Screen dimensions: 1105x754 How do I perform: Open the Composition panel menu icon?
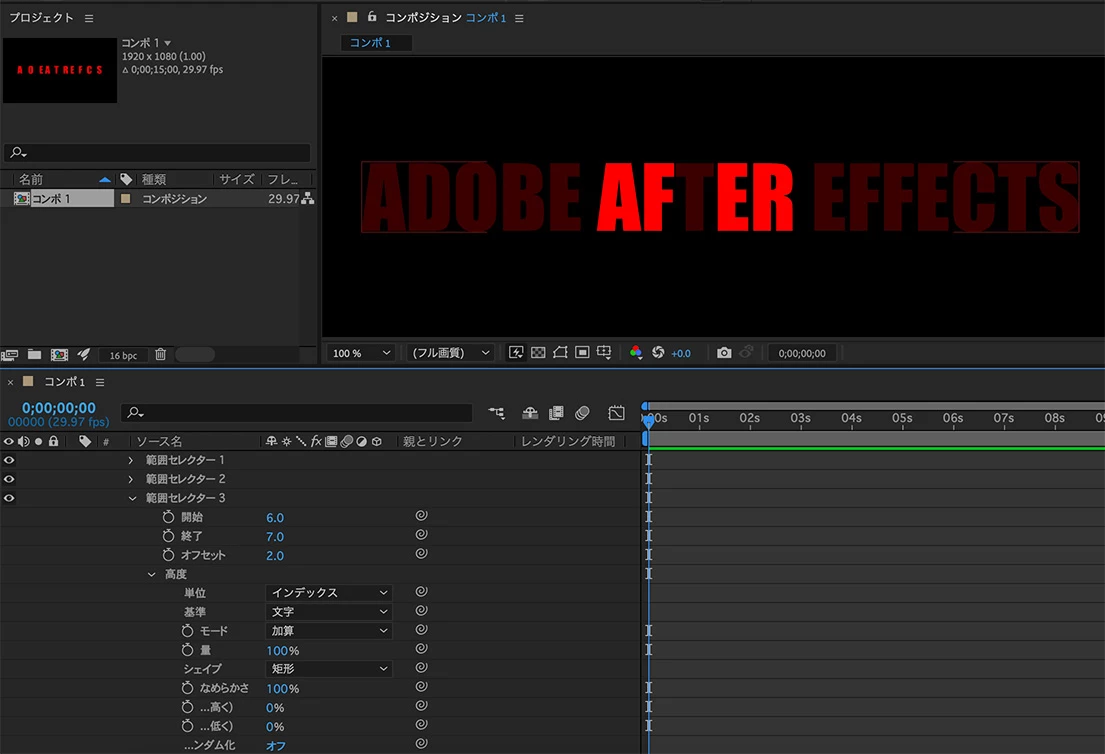(x=519, y=18)
